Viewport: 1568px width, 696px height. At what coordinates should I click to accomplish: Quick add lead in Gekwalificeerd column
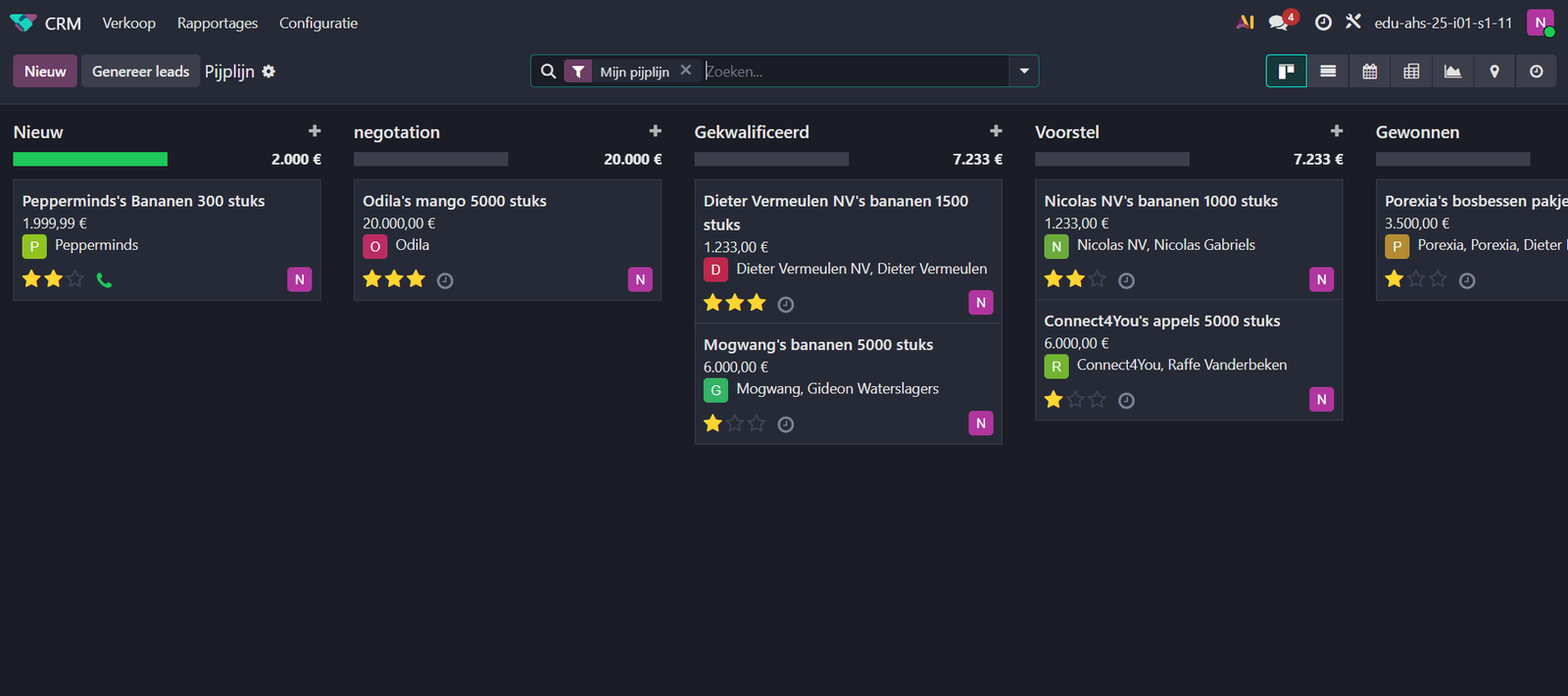point(996,131)
